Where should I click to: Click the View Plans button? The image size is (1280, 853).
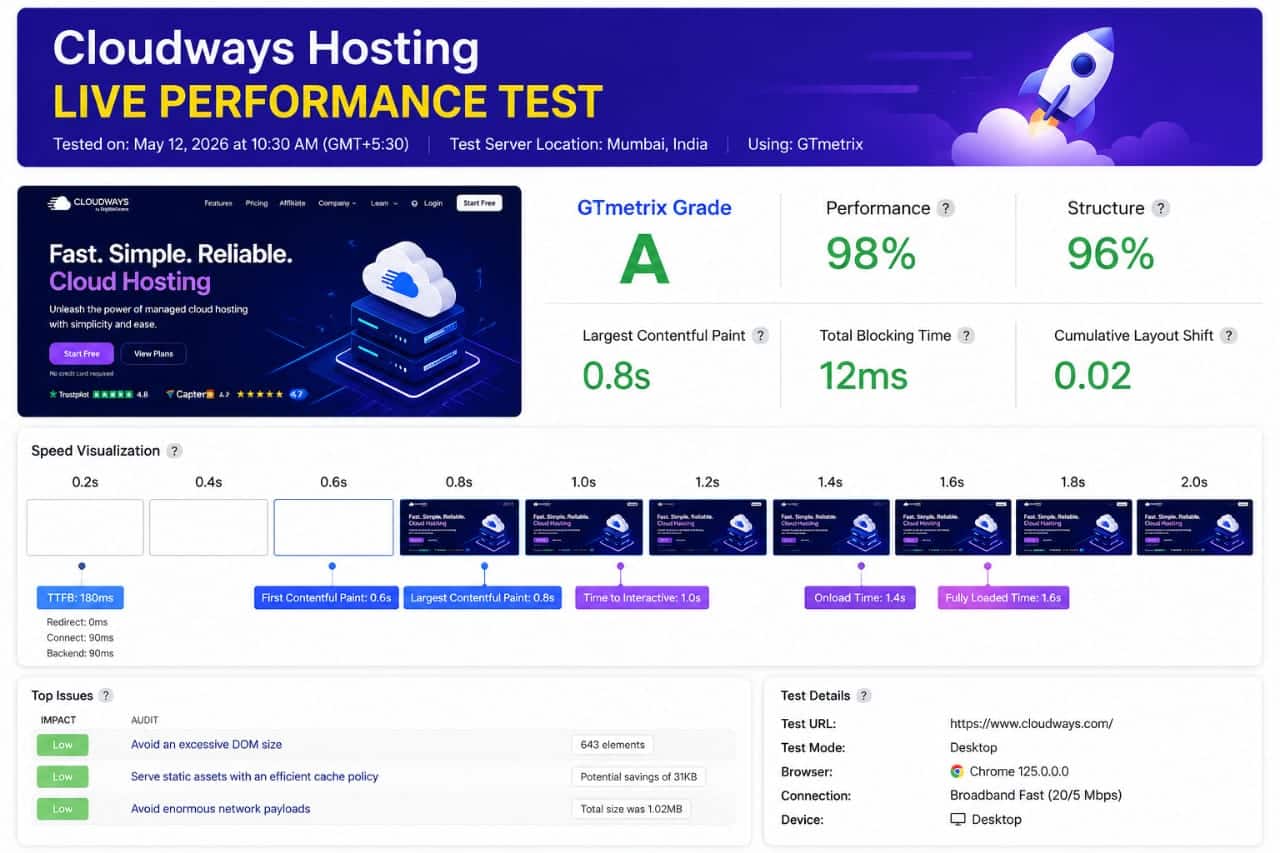(x=153, y=354)
